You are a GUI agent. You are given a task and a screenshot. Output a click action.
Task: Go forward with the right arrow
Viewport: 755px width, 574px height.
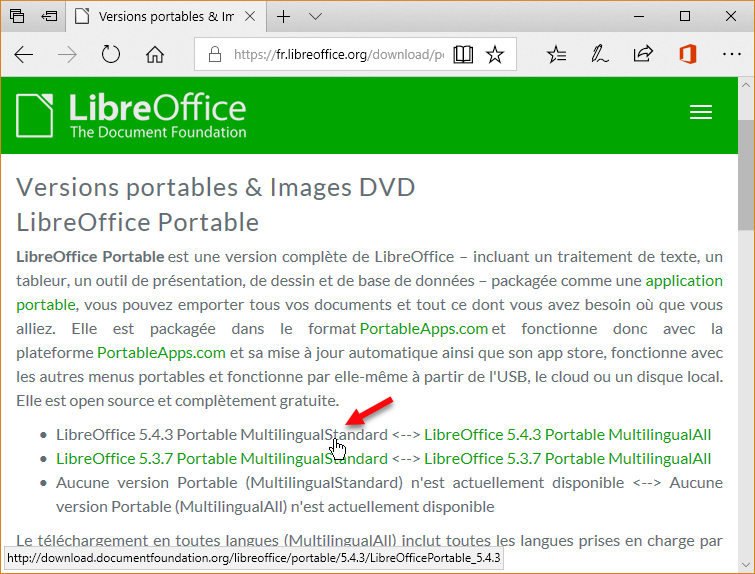pos(67,54)
